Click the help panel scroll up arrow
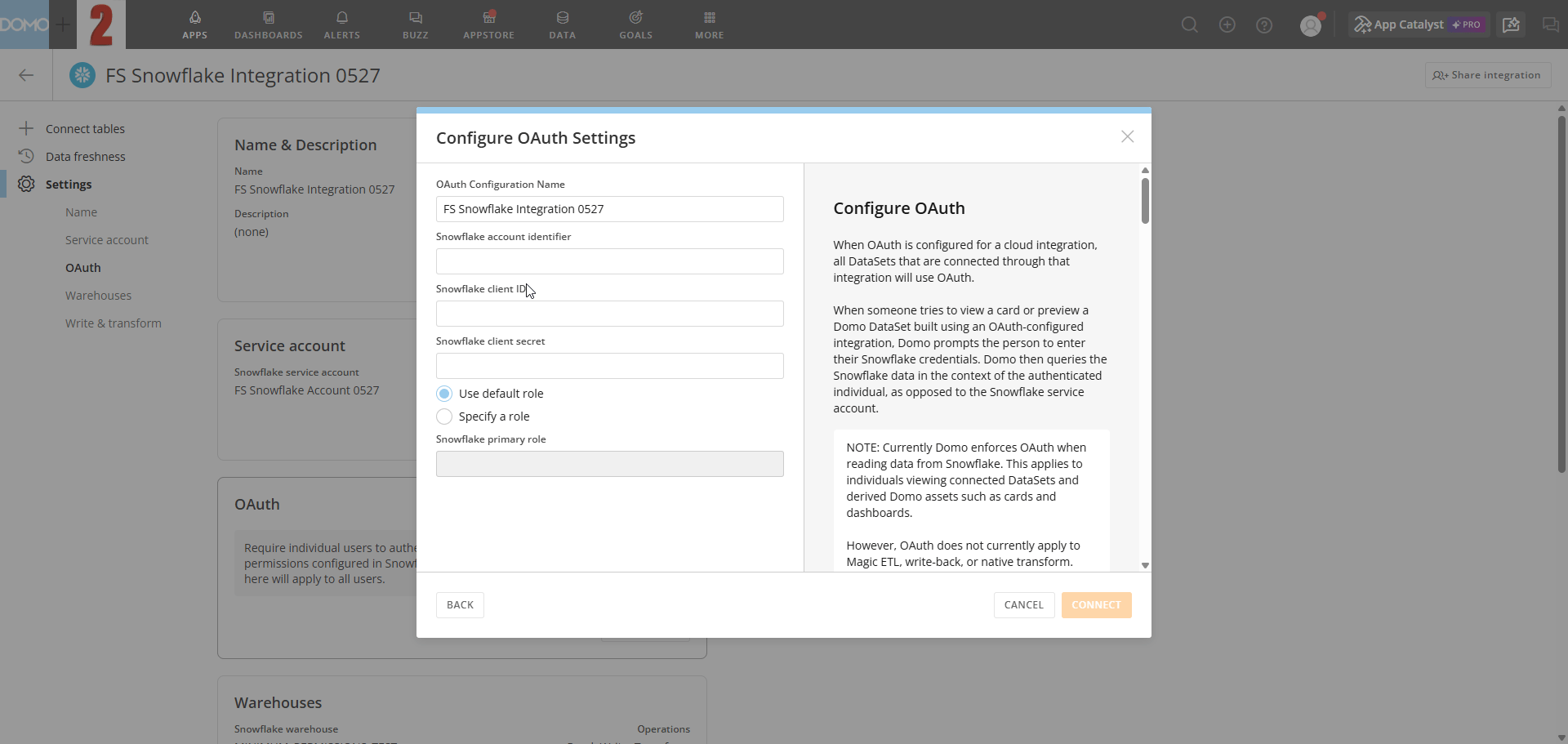This screenshot has width=1568, height=744. coord(1145,170)
